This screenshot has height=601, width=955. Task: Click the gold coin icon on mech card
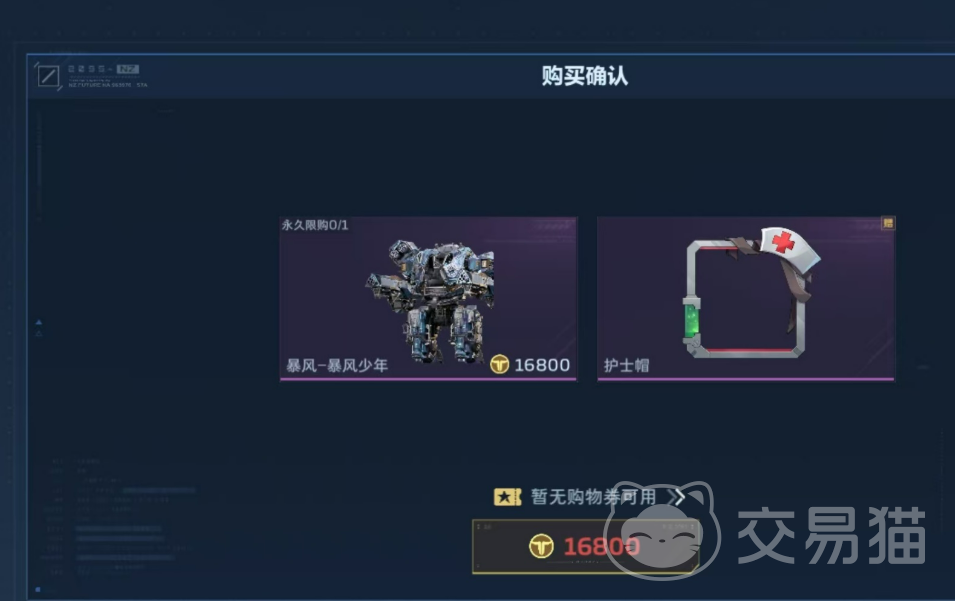499,364
